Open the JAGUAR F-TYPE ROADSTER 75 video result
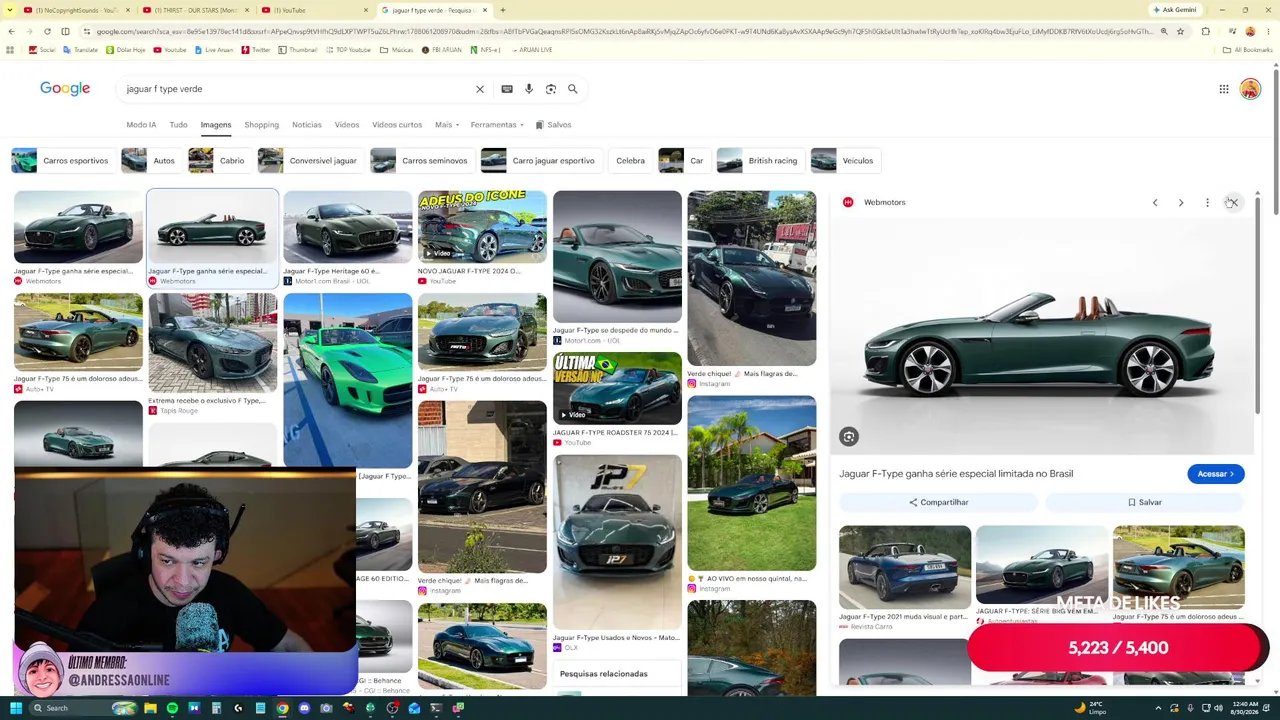This screenshot has width=1280, height=720. (617, 389)
